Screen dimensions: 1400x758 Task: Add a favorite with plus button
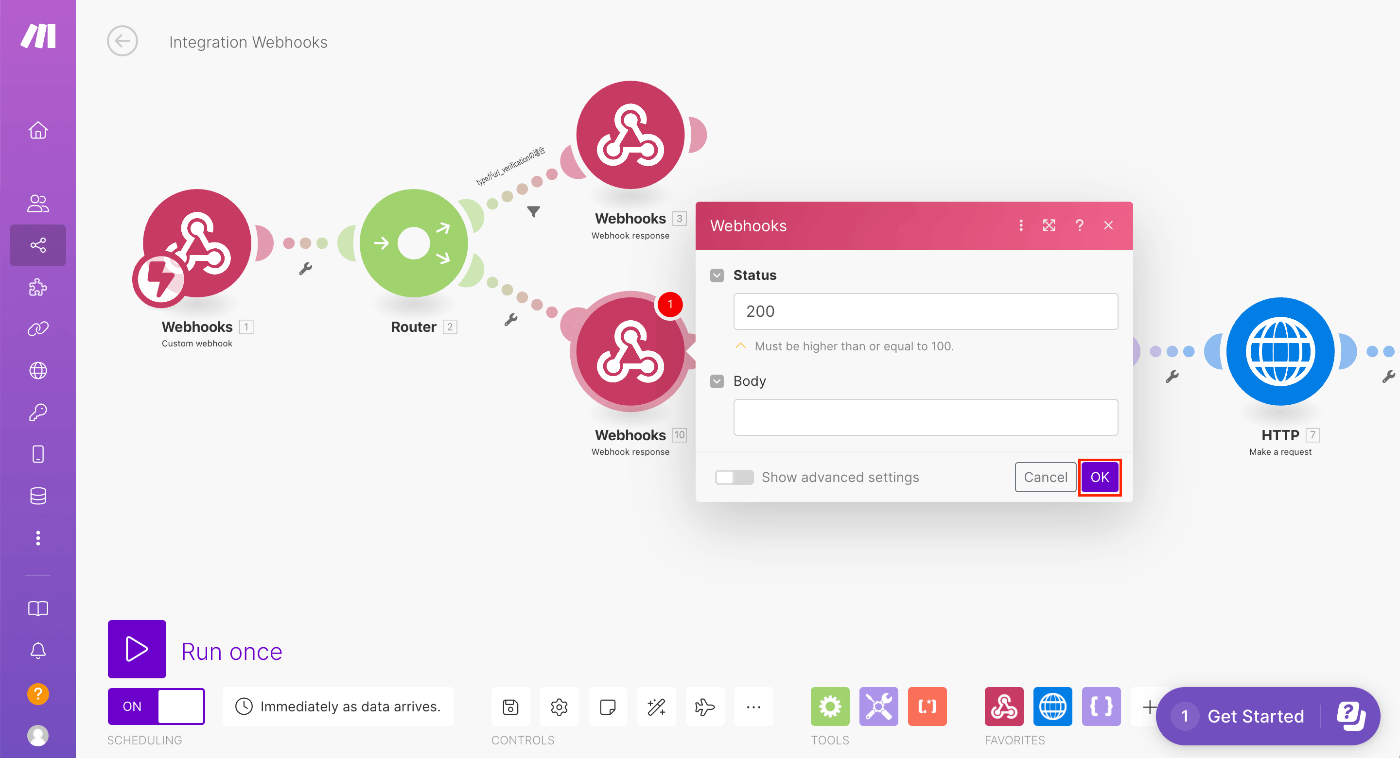[x=1149, y=707]
